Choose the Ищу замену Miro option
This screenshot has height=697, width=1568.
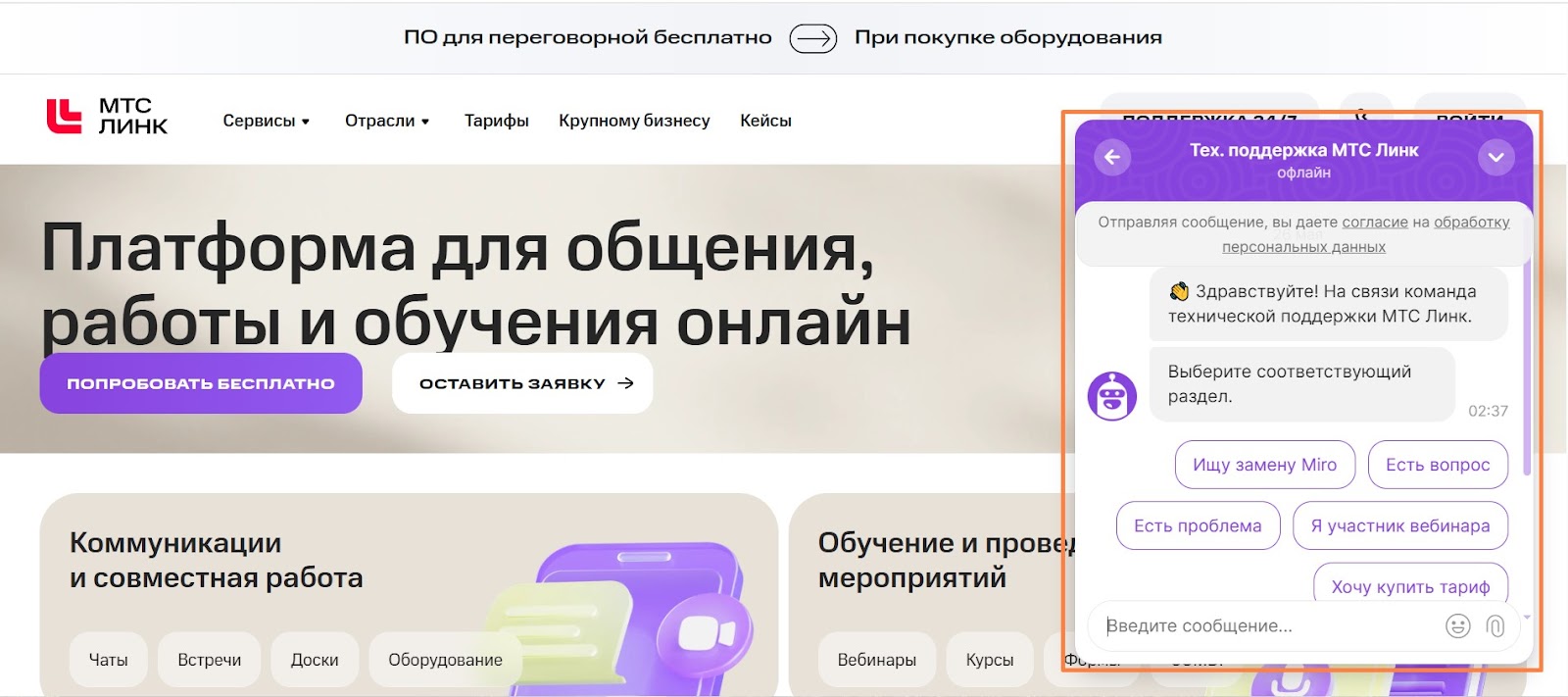1264,465
